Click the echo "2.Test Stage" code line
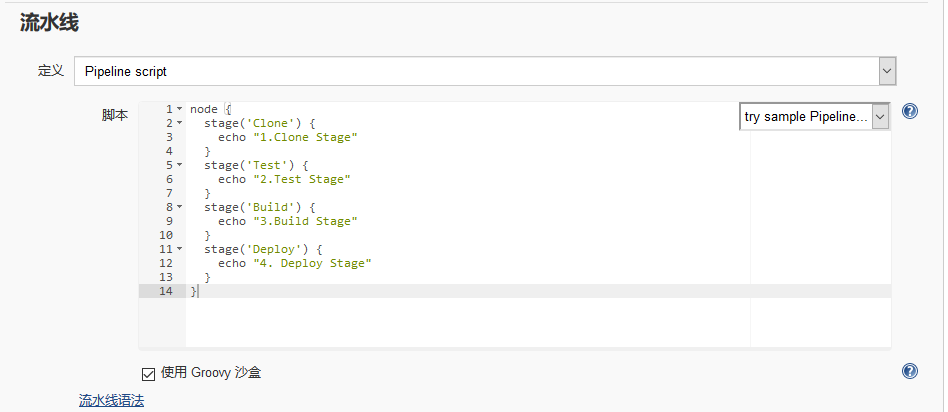Image resolution: width=948 pixels, height=412 pixels. 283,179
